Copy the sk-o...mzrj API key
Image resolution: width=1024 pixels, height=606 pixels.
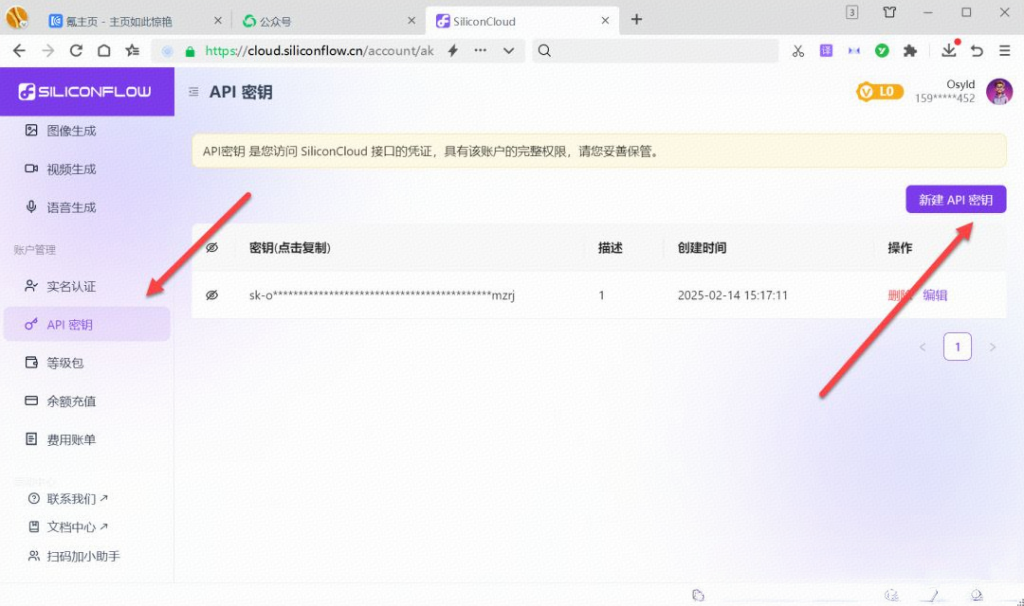pyautogui.click(x=382, y=295)
